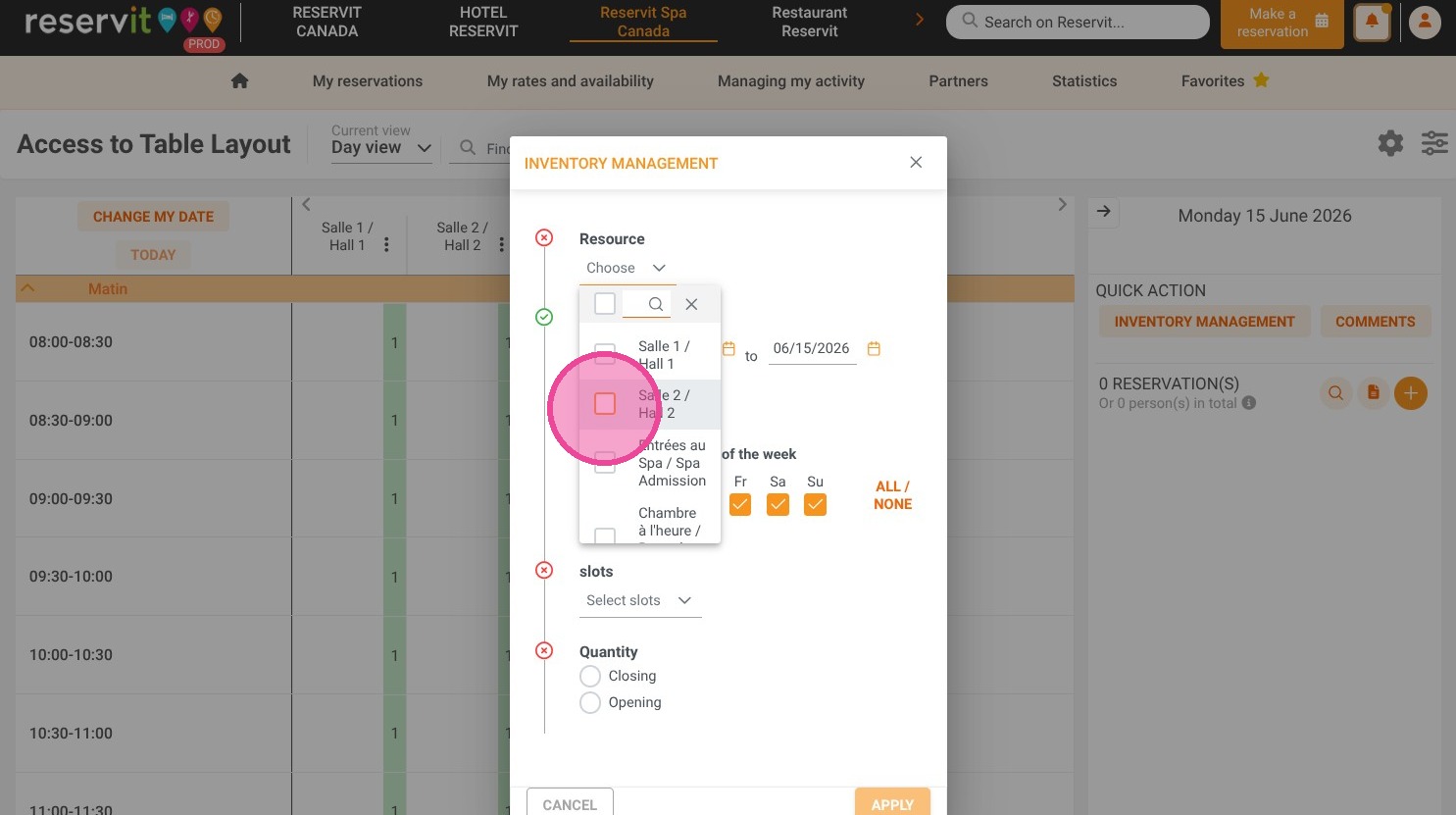Click the notifications bell icon
This screenshot has width=1456, height=815.
(1372, 22)
